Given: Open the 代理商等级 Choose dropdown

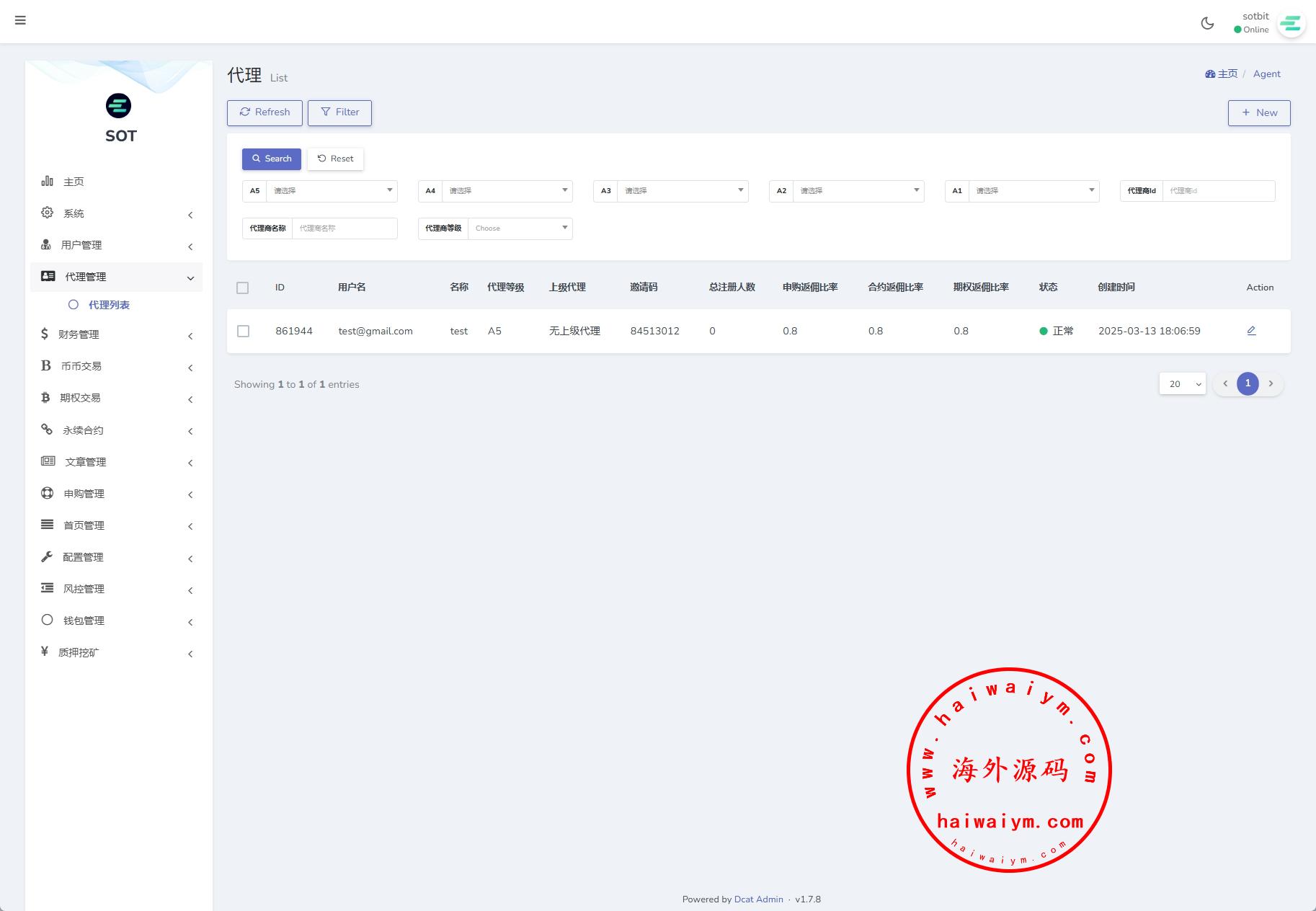Looking at the screenshot, I should point(520,228).
